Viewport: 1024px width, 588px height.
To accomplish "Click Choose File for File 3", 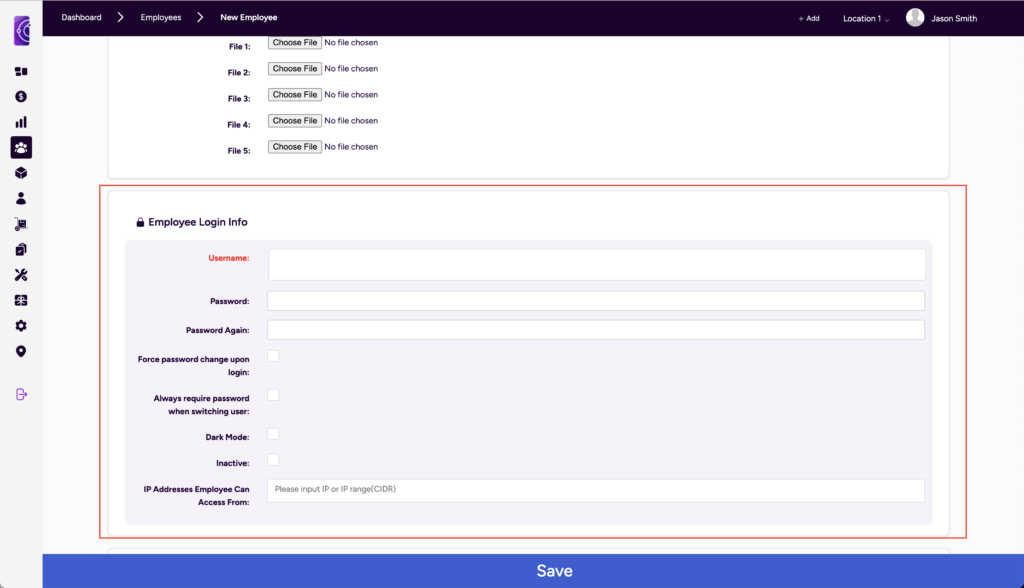I will (x=295, y=95).
